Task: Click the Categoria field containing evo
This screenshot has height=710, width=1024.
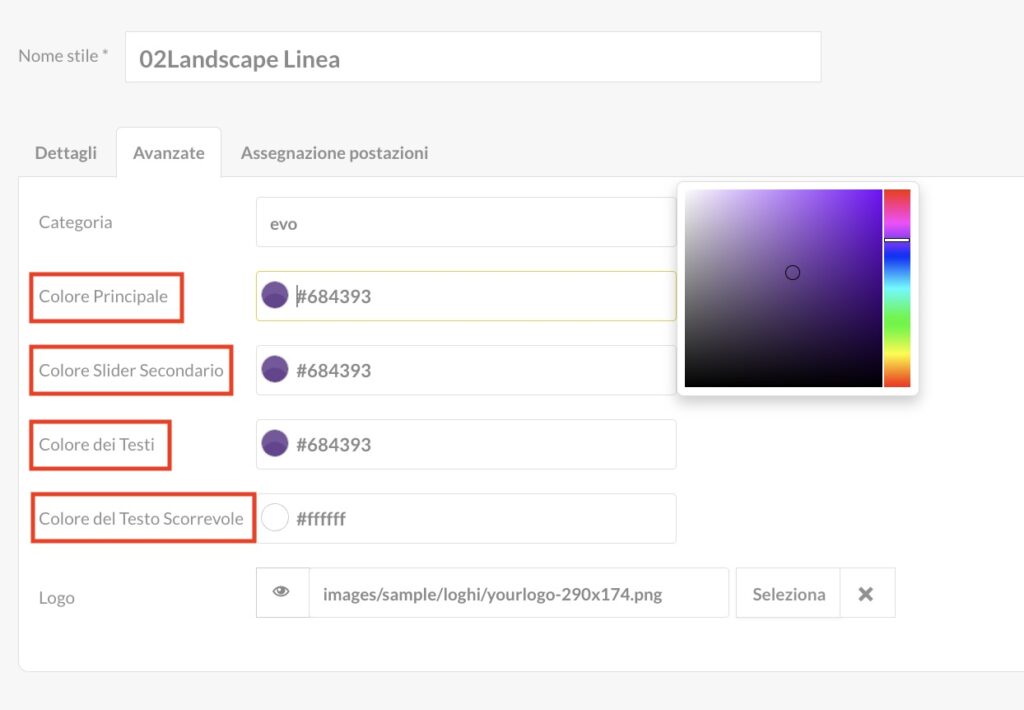Action: pyautogui.click(x=466, y=223)
